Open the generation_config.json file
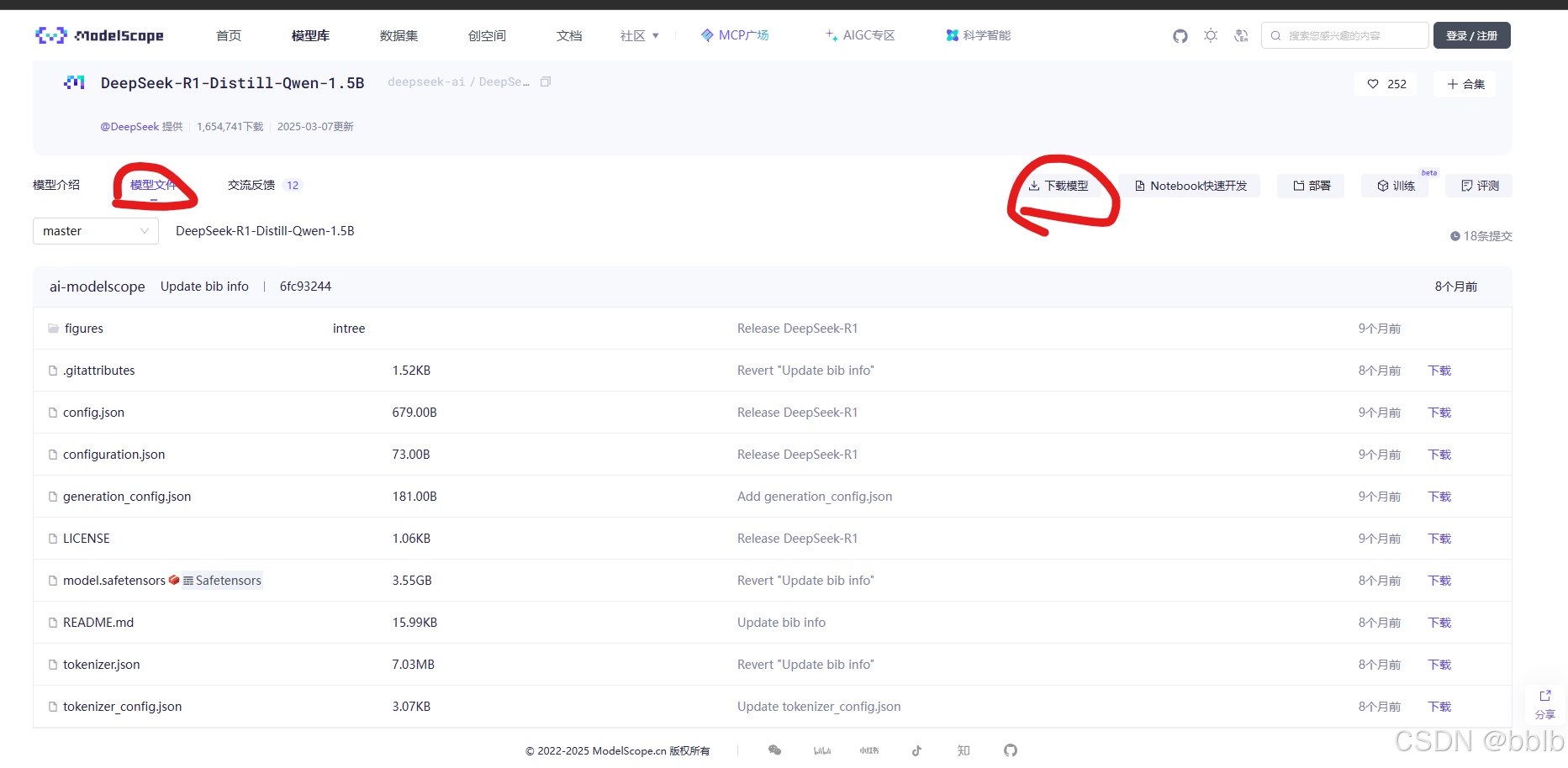The height and width of the screenshot is (768, 1568). tap(127, 497)
